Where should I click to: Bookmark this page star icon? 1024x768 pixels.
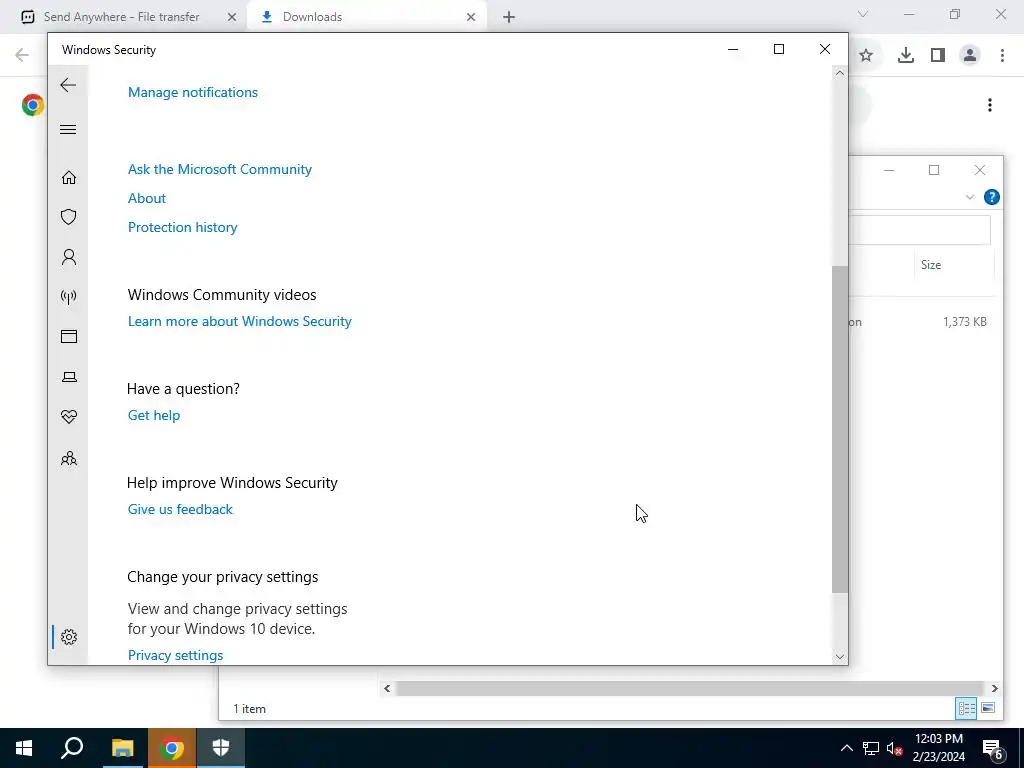coord(866,55)
